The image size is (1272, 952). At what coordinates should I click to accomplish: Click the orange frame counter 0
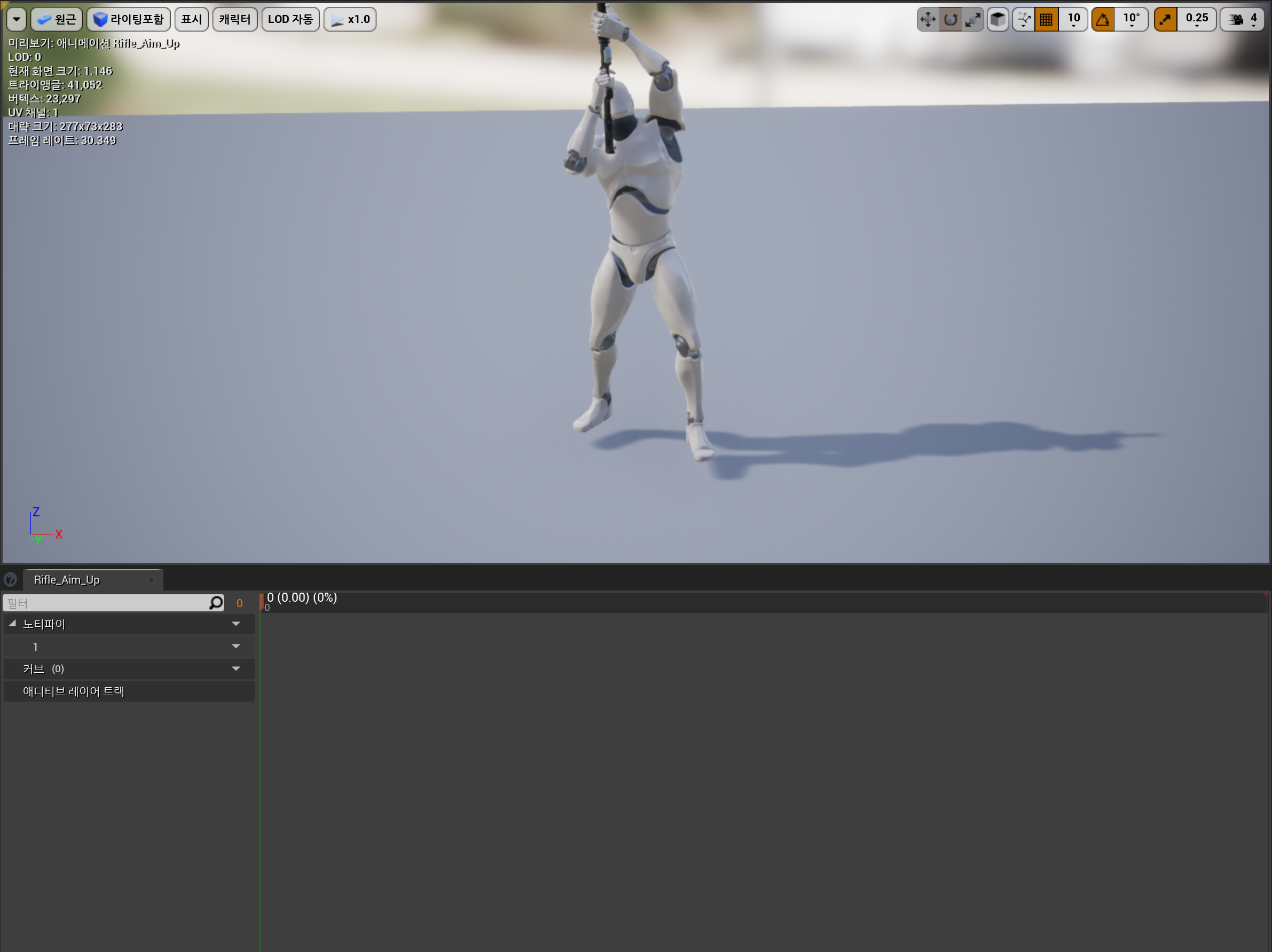(x=240, y=603)
